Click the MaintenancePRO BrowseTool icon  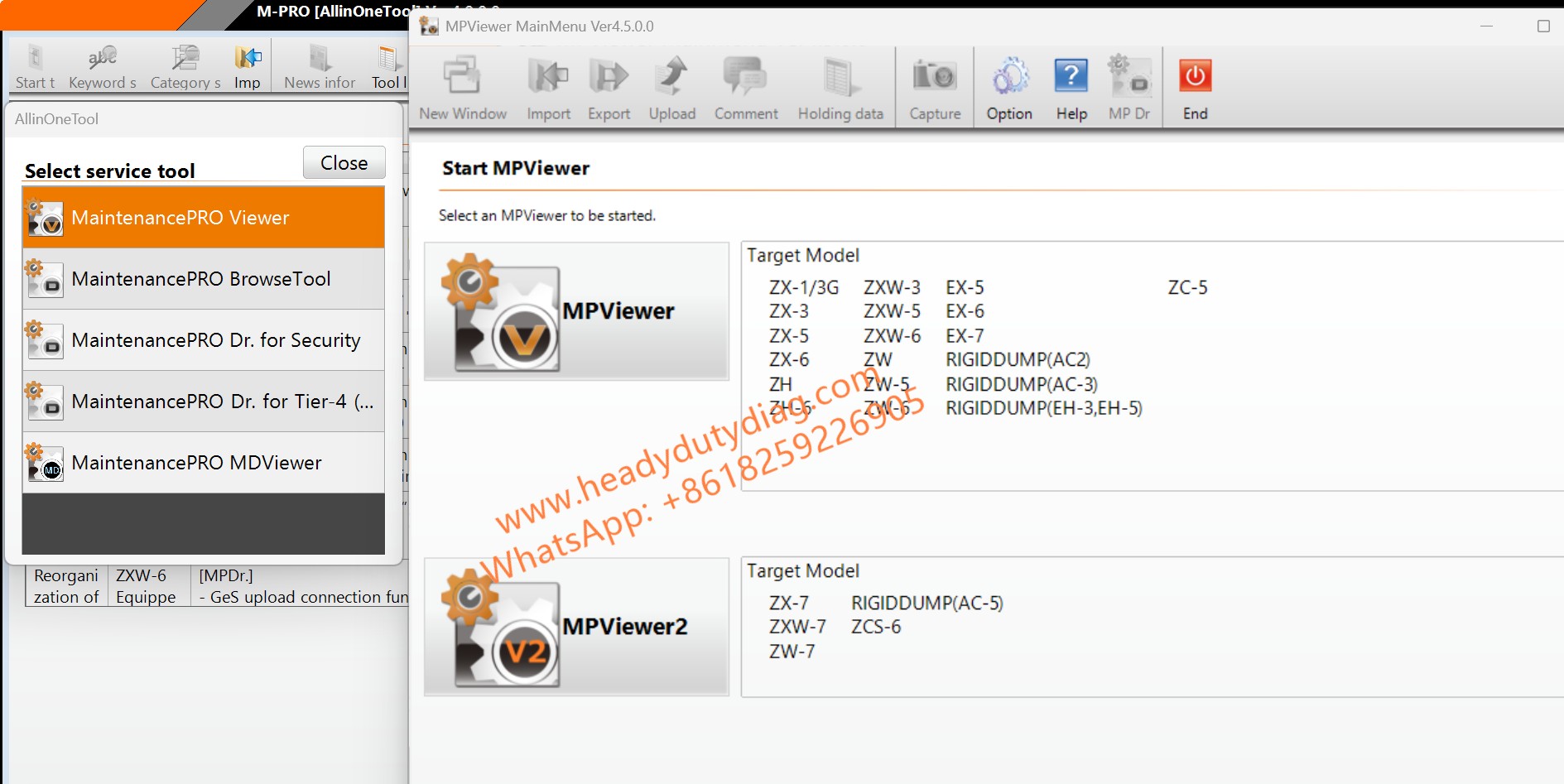tap(44, 279)
